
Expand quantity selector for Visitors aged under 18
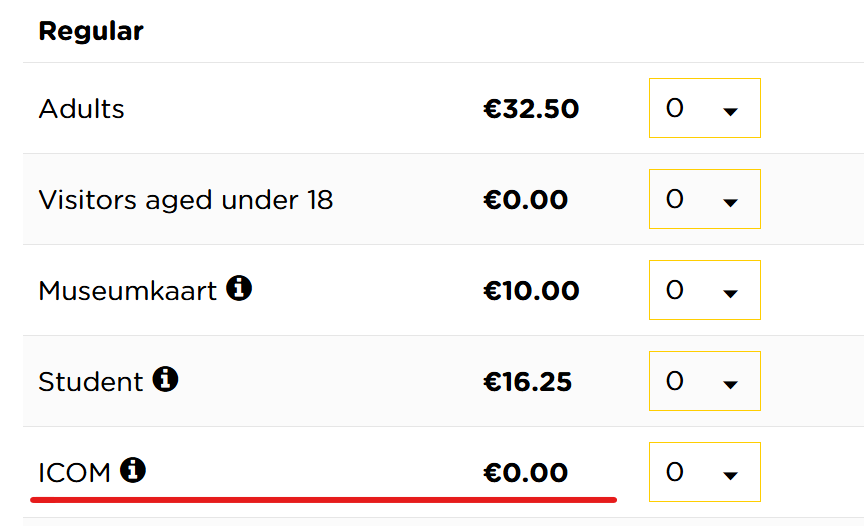point(705,199)
